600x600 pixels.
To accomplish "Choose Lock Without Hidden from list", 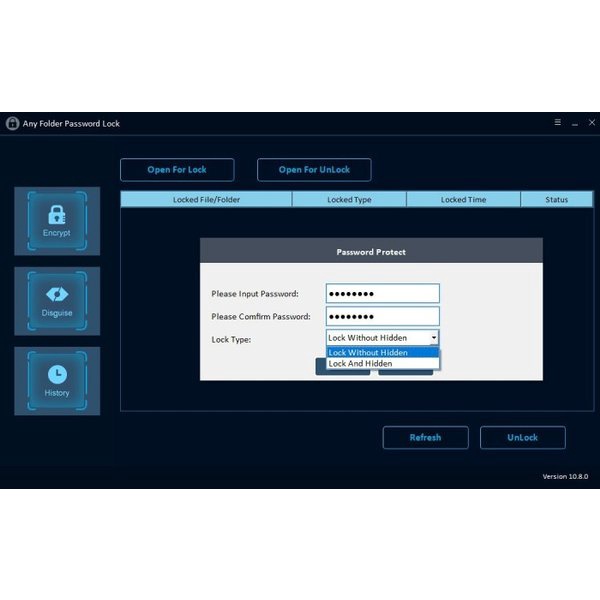I will (x=383, y=352).
